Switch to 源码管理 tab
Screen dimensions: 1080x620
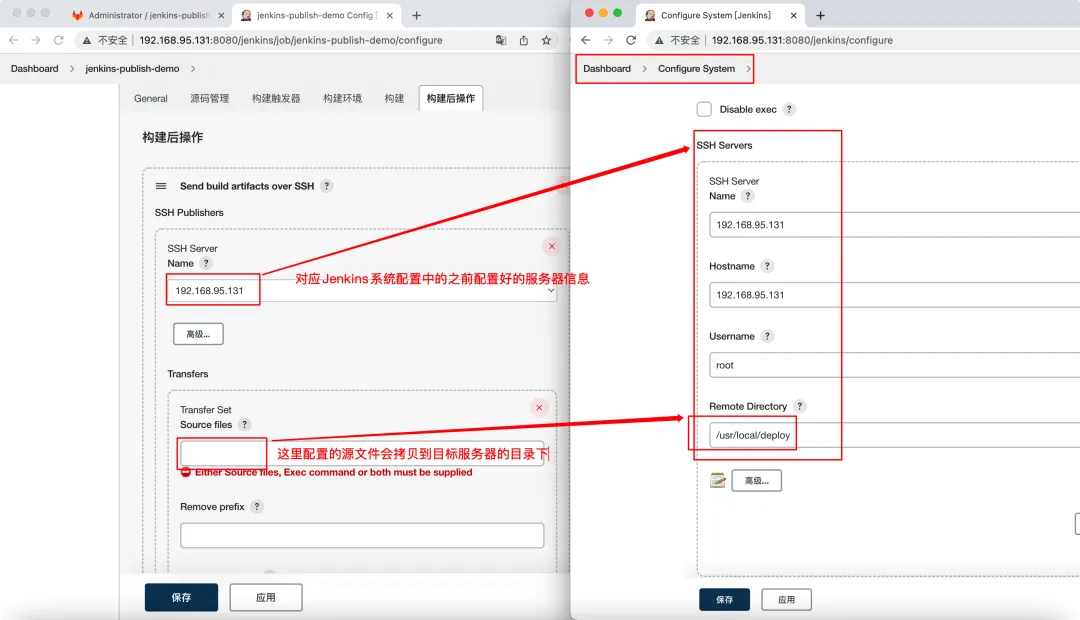(x=209, y=99)
